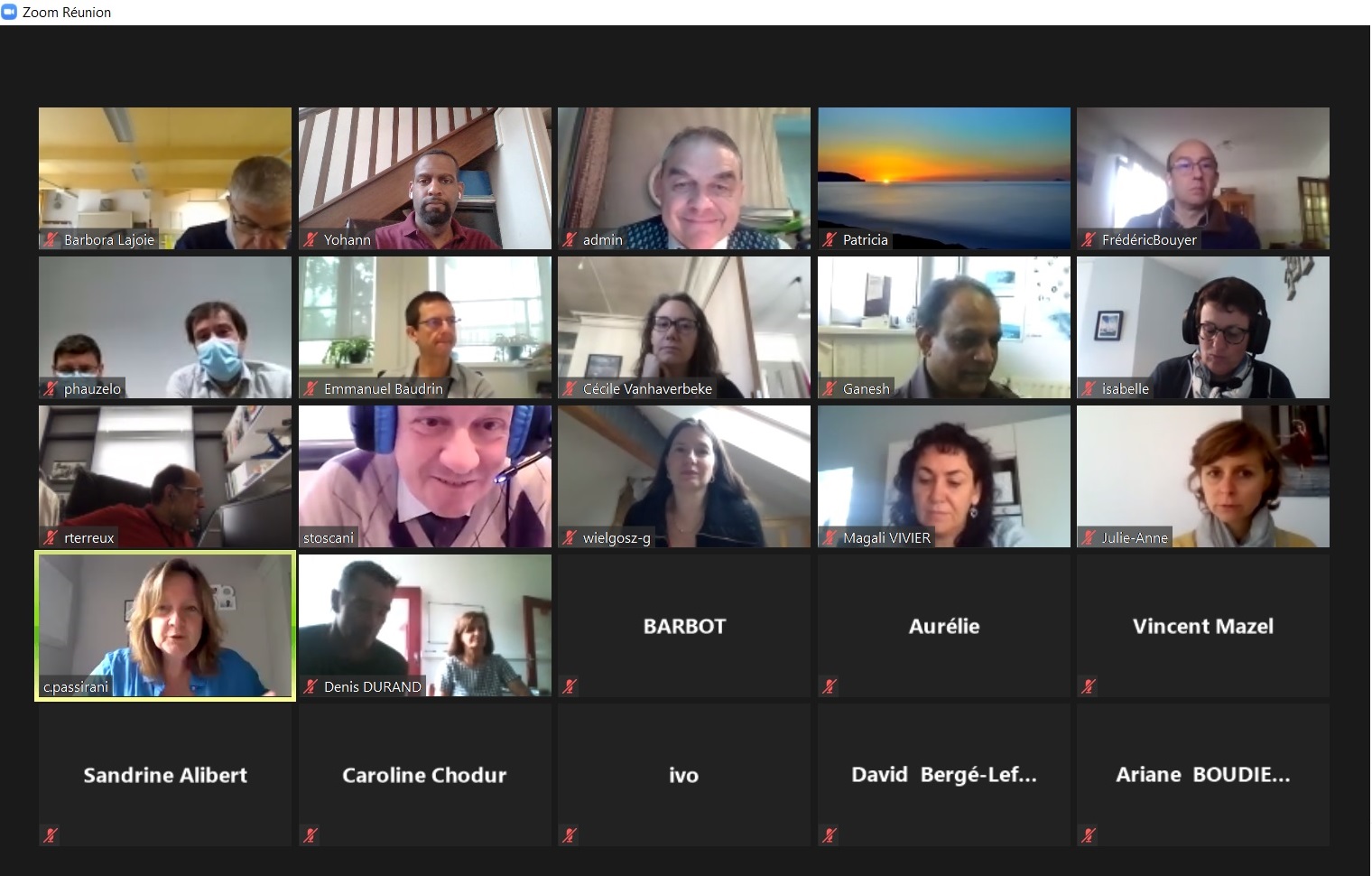Click the FrédéricBouyer name label

tap(1149, 239)
